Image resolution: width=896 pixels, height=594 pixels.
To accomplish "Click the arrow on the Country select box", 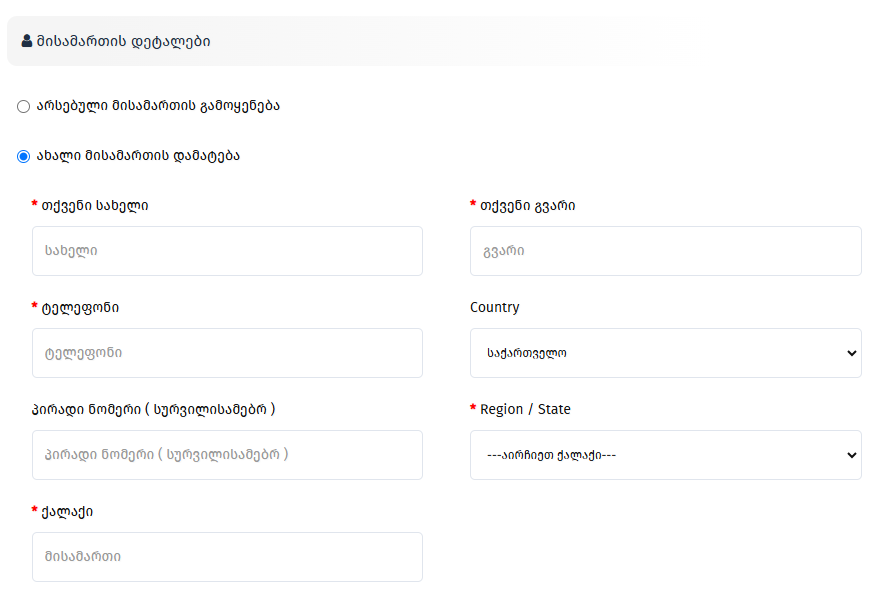I will click(851, 353).
